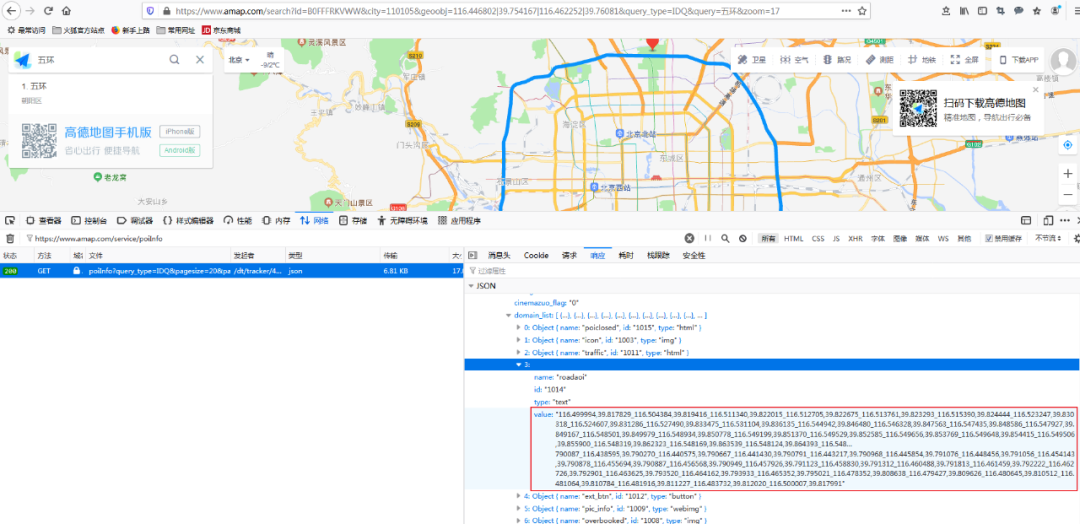Viewport: 1080px width, 524px height.
Task: Open the 性能 (Performance) devtools tab
Action: (x=238, y=221)
